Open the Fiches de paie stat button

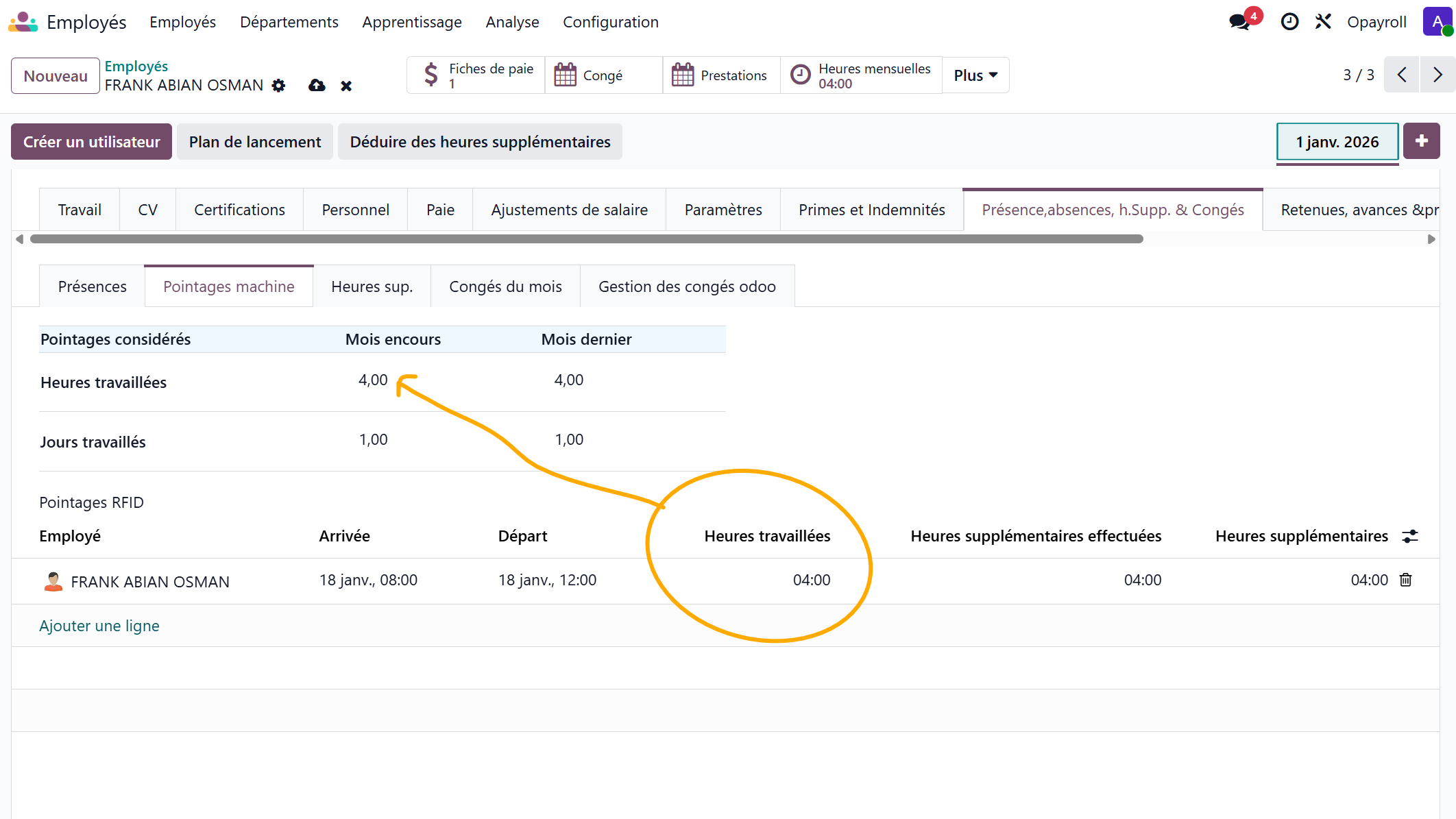click(x=476, y=75)
